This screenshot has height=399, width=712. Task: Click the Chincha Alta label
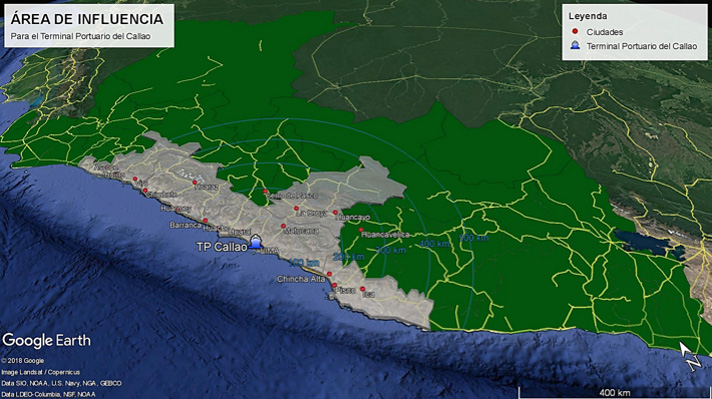tap(301, 279)
